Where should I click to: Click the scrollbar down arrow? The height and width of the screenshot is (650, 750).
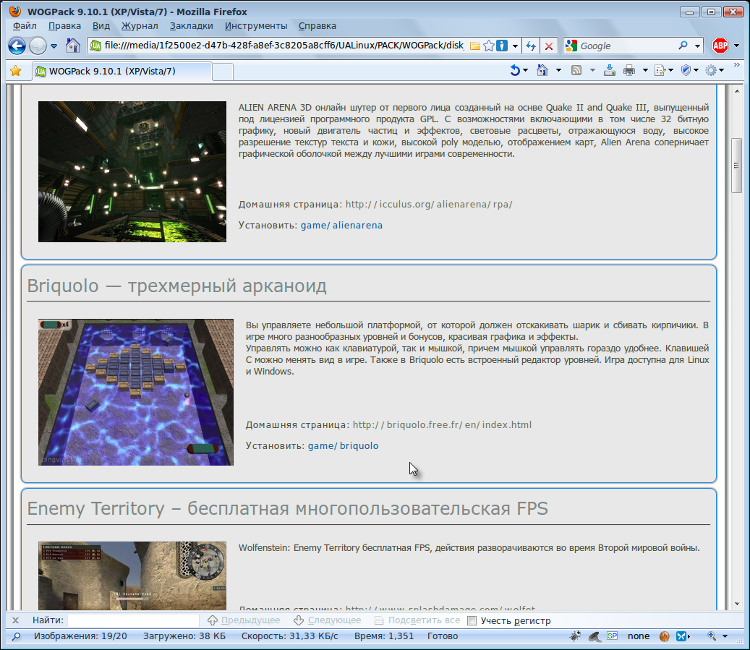737,604
